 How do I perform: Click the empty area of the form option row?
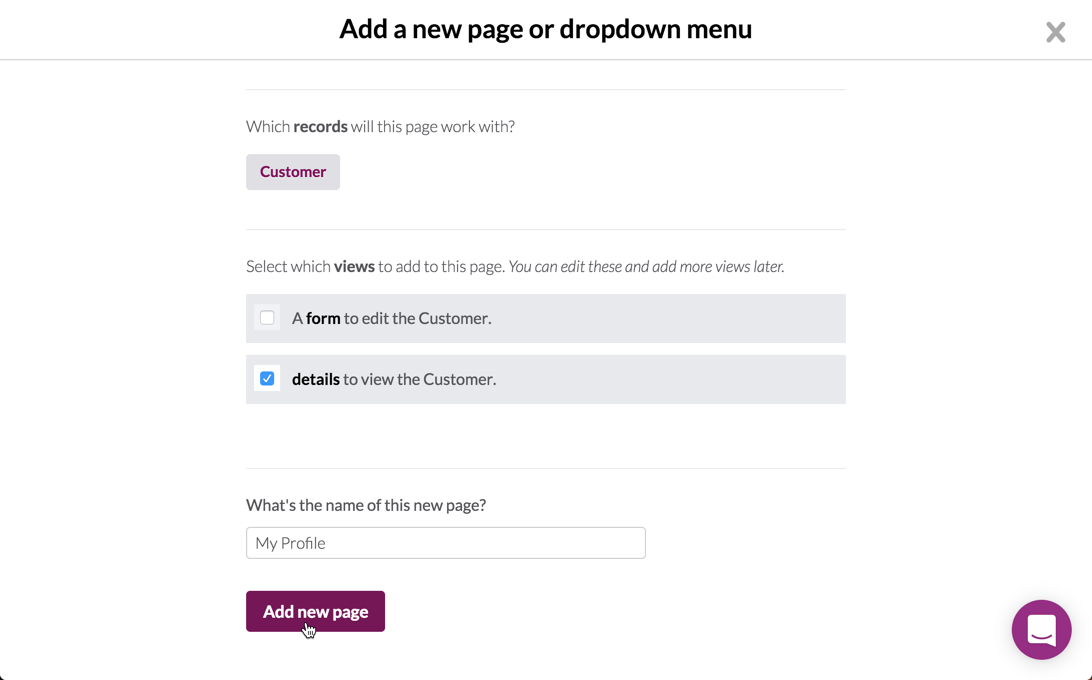[x=669, y=318]
